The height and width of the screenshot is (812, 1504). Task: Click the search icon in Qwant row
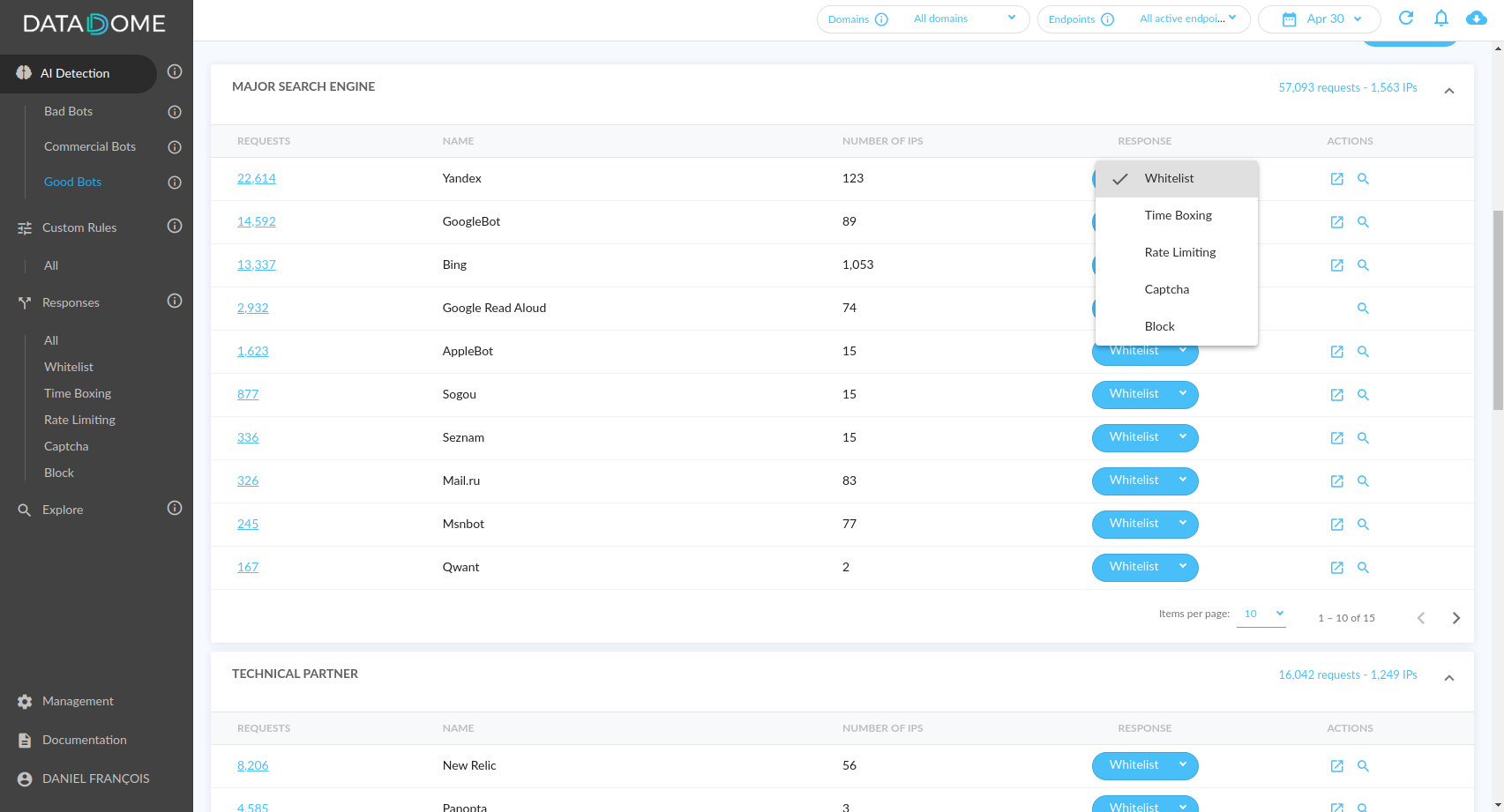1363,568
